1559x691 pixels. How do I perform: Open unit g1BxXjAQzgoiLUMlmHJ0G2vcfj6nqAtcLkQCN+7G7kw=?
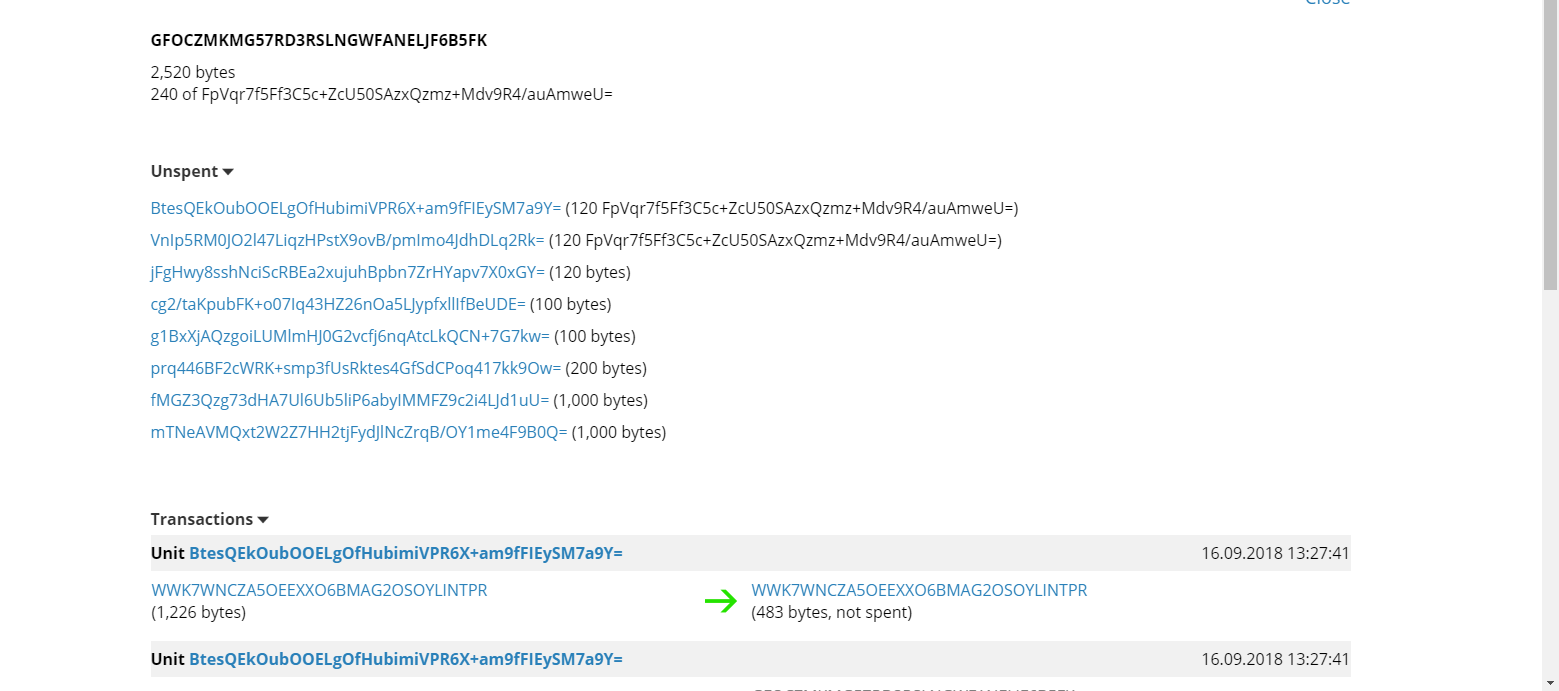point(350,336)
